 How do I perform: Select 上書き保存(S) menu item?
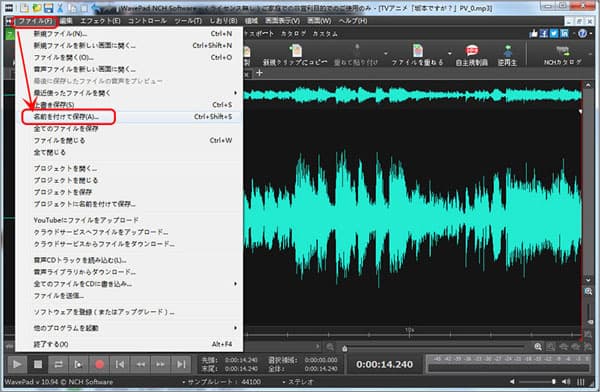coord(129,105)
